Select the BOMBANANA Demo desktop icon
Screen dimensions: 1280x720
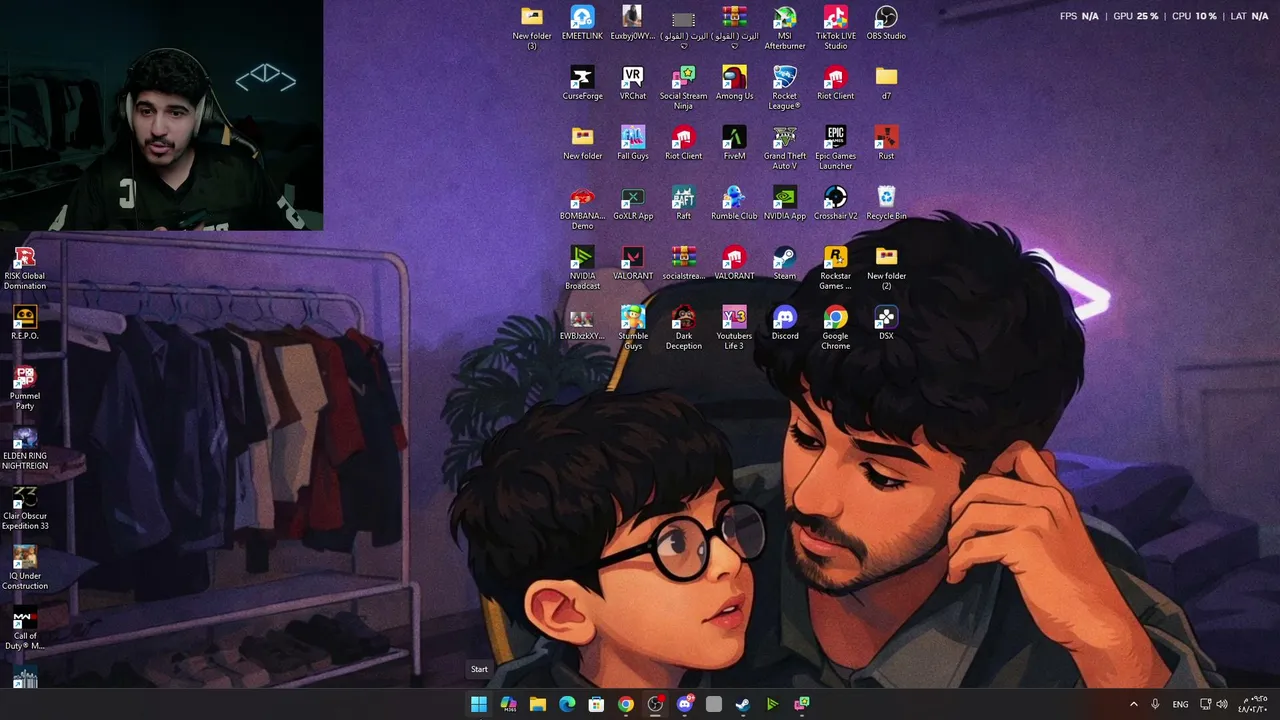(582, 208)
